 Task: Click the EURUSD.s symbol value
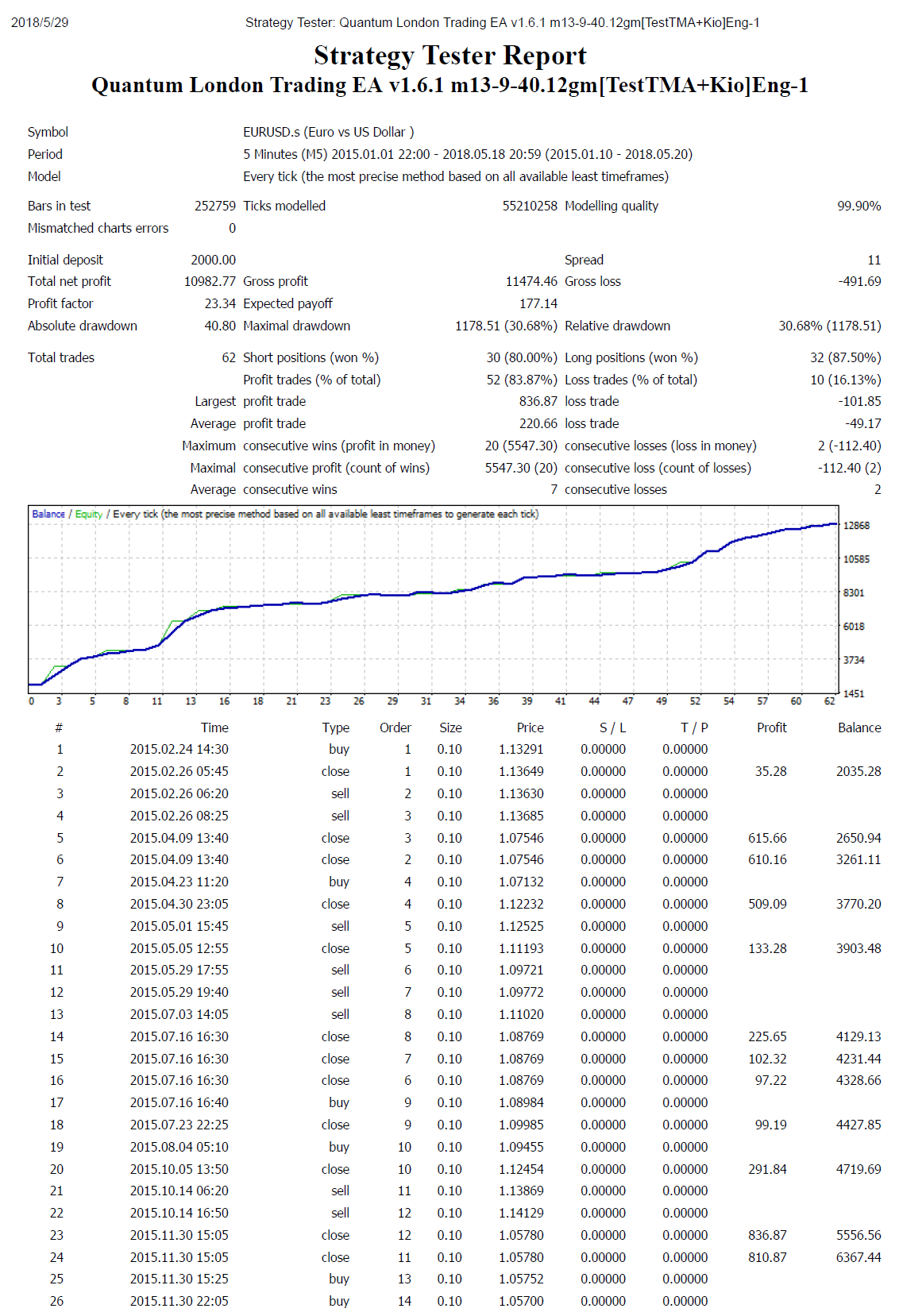tap(329, 132)
